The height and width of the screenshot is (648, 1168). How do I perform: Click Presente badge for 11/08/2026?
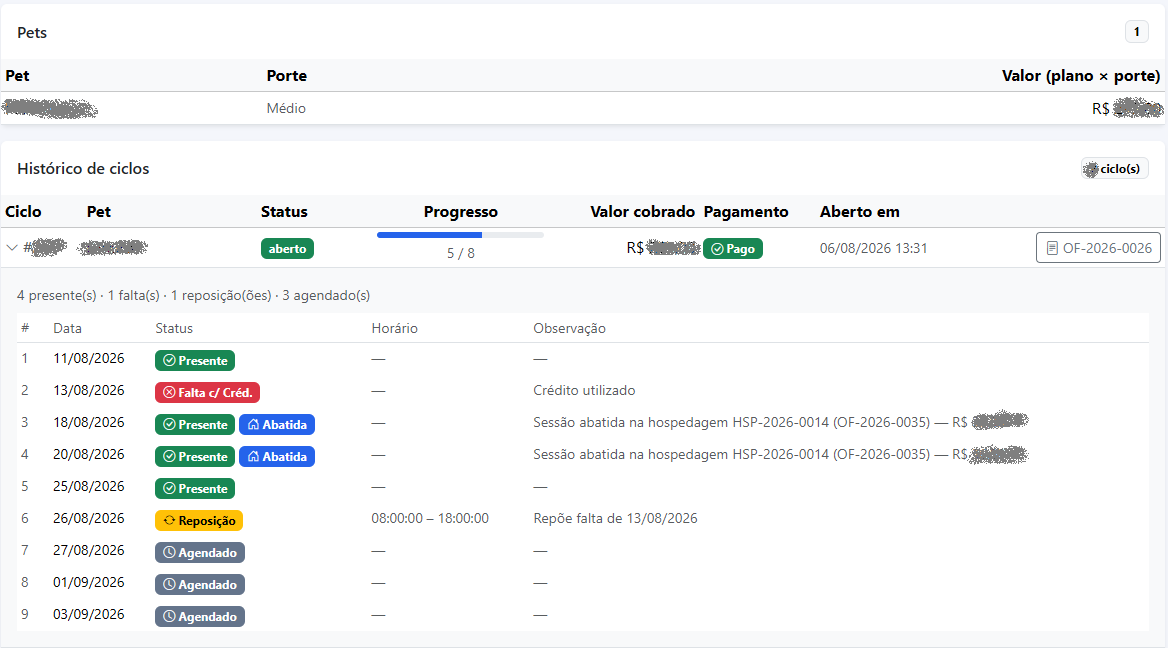(195, 360)
